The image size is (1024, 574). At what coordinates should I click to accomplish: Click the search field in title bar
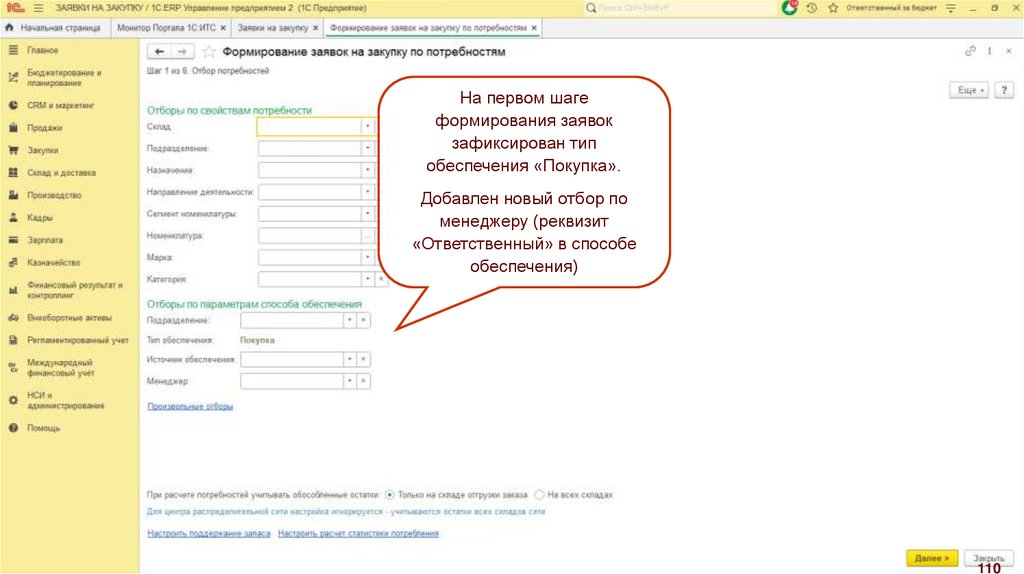(x=679, y=8)
